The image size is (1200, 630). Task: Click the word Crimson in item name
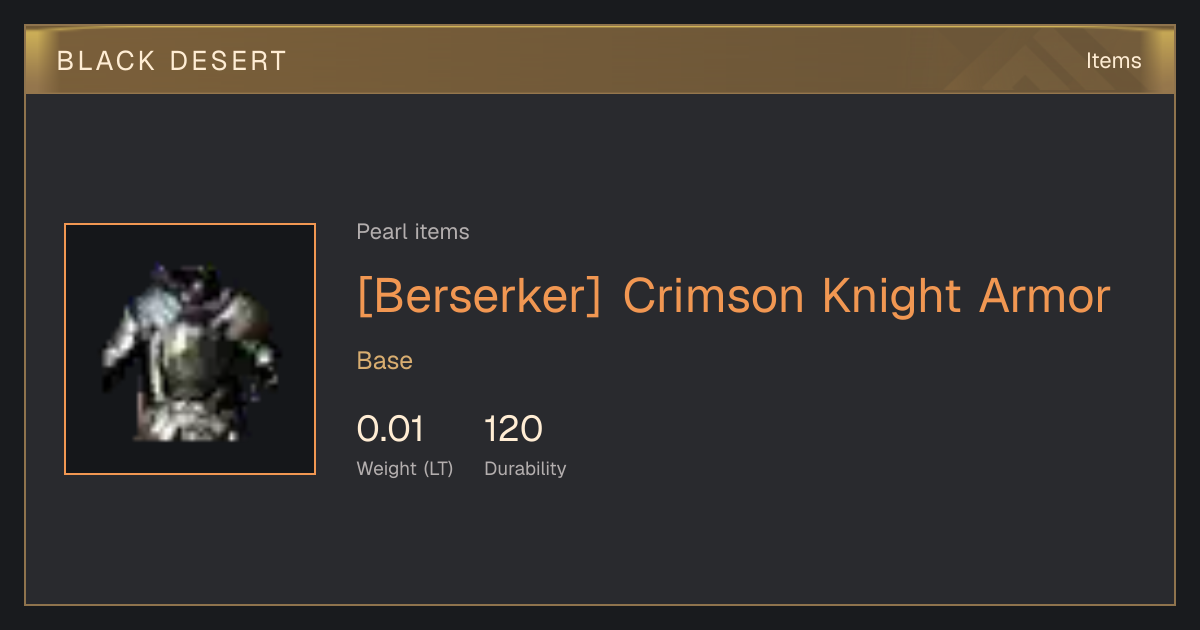[714, 297]
